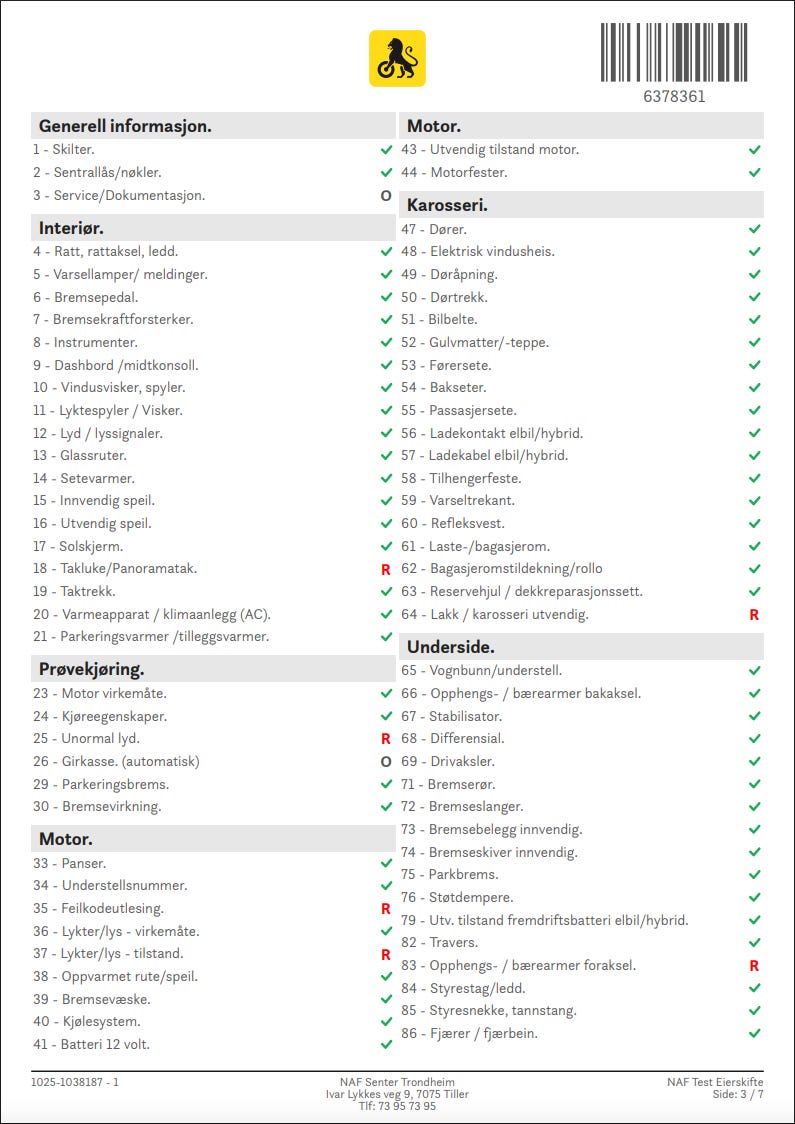Click the red R next to Lakk / karosseri utvendig

point(754,615)
